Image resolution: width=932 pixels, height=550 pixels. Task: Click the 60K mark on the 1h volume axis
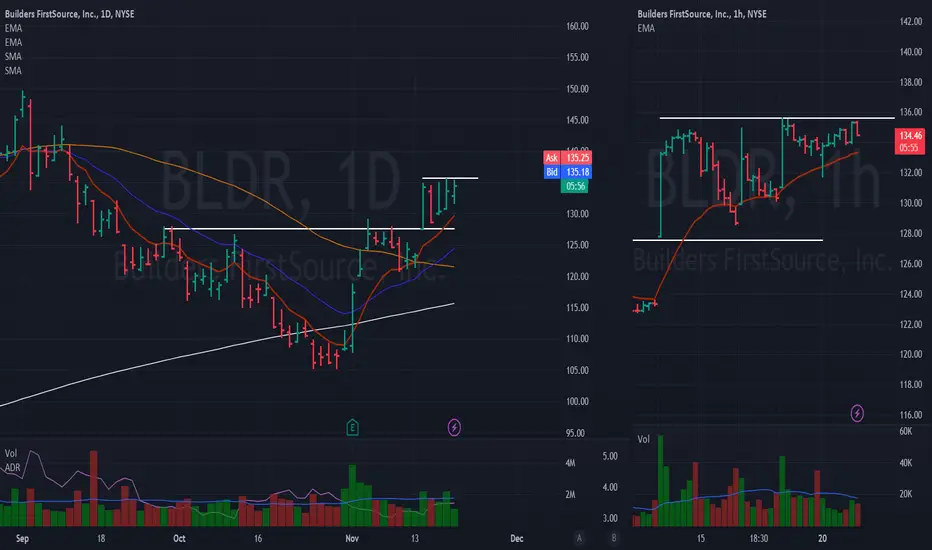coord(905,431)
